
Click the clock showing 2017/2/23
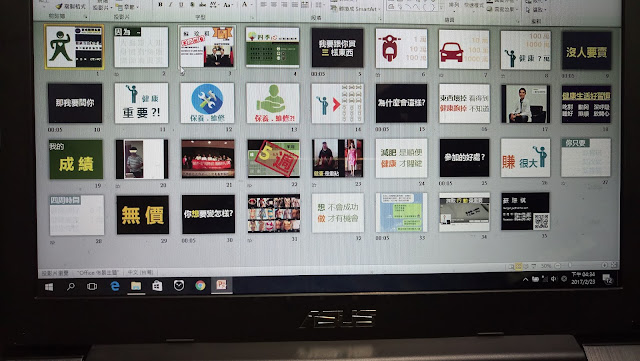(583, 278)
